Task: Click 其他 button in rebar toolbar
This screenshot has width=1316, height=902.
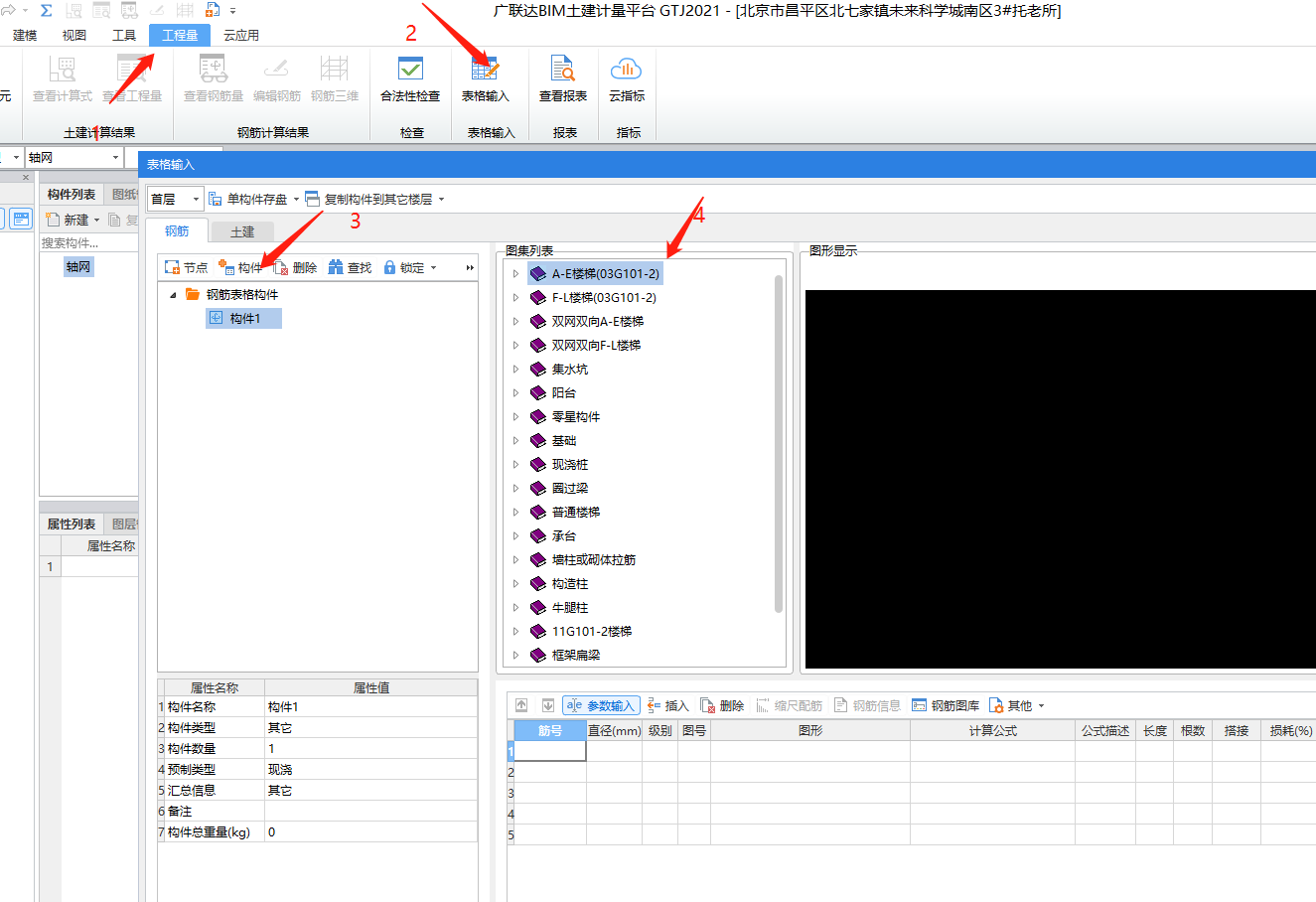Action: click(1011, 705)
